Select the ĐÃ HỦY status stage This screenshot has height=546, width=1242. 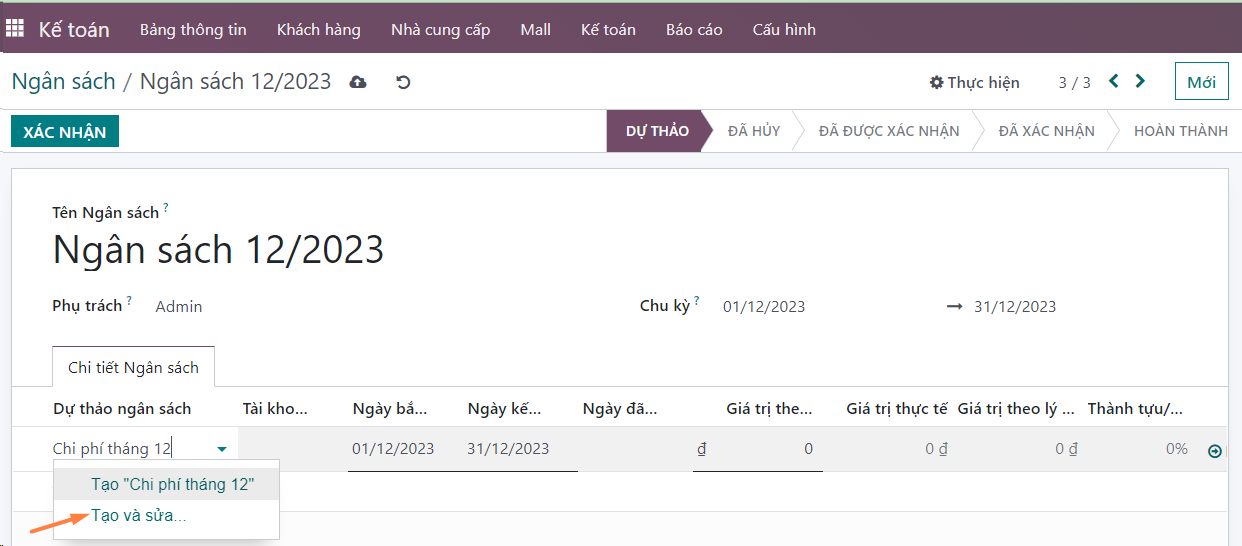coord(754,131)
